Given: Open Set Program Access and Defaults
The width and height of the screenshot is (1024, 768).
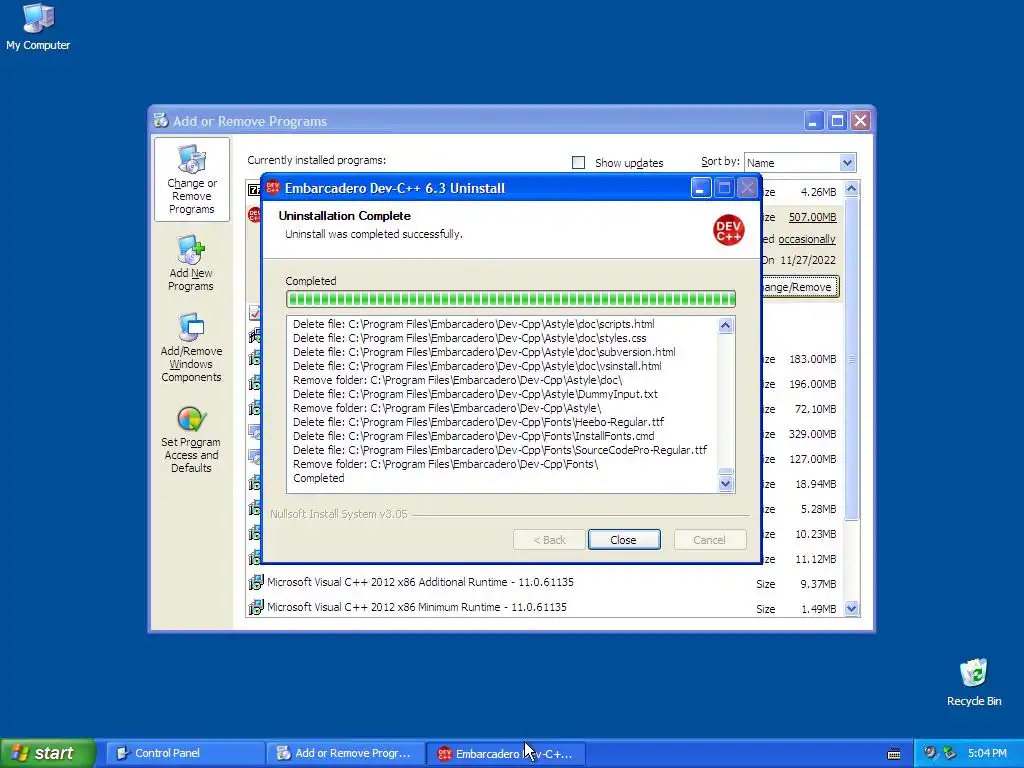Looking at the screenshot, I should coord(191,440).
